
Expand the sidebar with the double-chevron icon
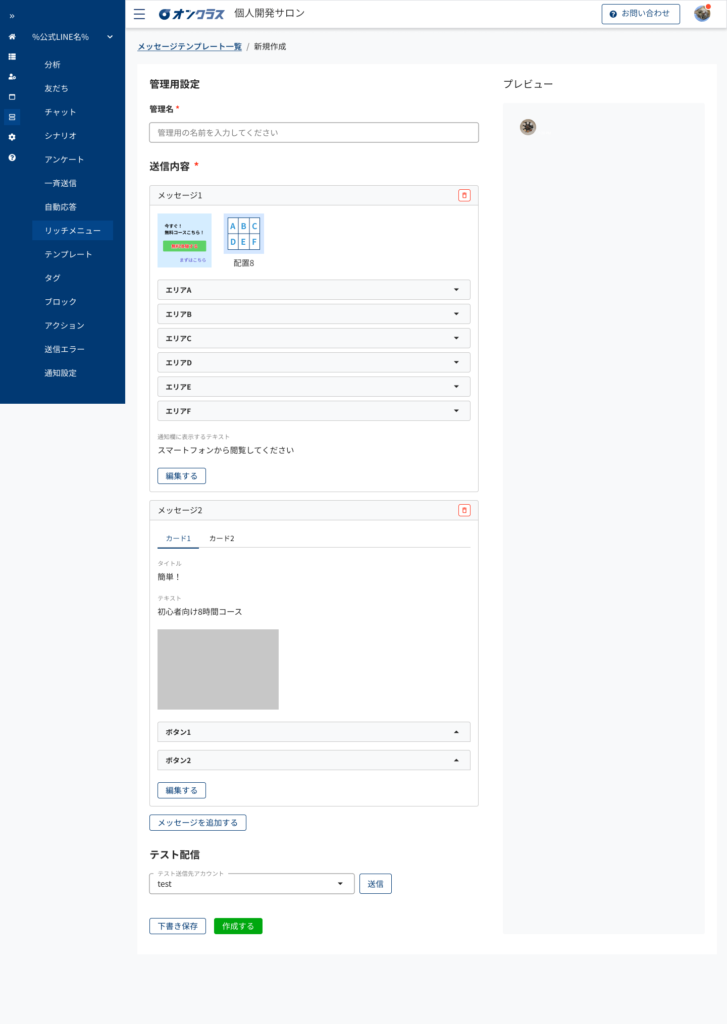(12, 16)
